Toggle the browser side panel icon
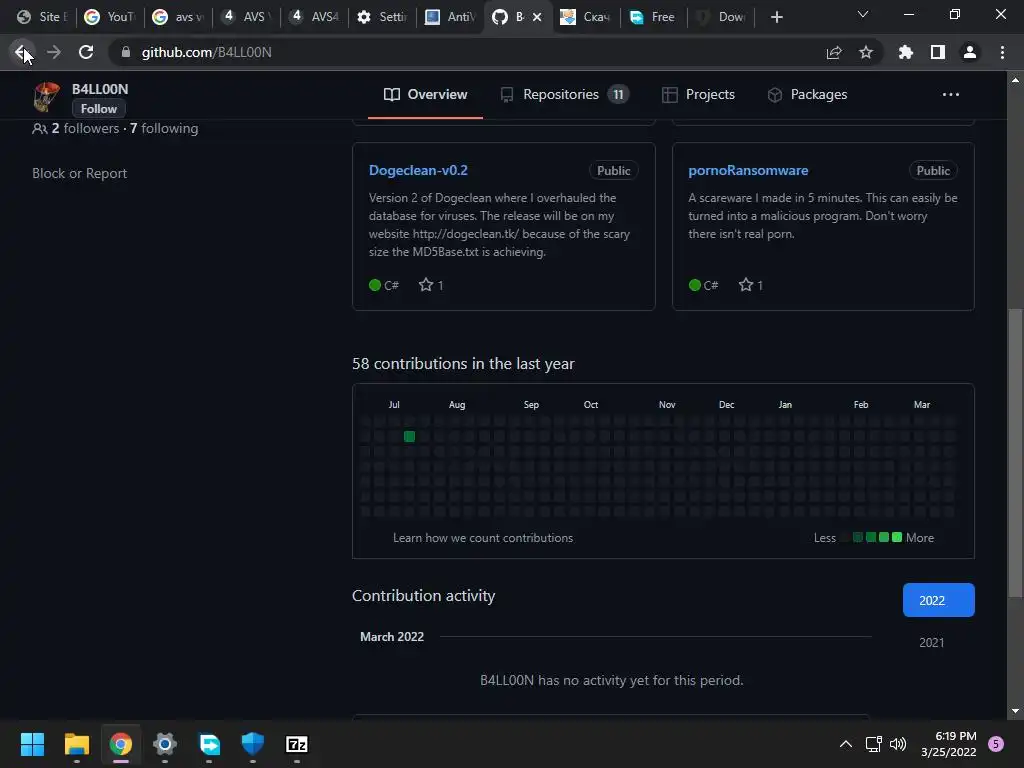The height and width of the screenshot is (768, 1024). coord(938,52)
